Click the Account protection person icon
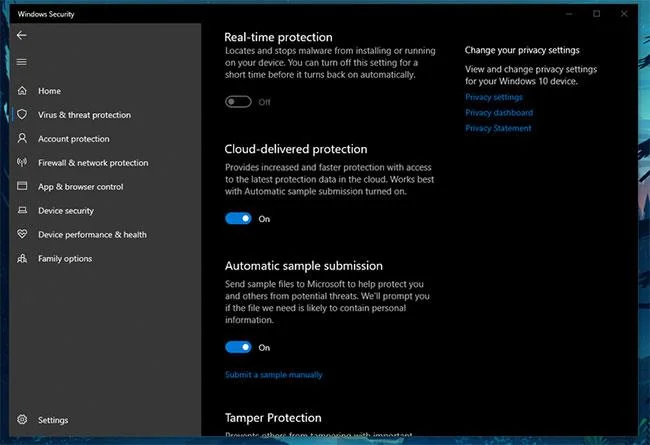Viewport: 650px width, 445px height. pos(22,138)
